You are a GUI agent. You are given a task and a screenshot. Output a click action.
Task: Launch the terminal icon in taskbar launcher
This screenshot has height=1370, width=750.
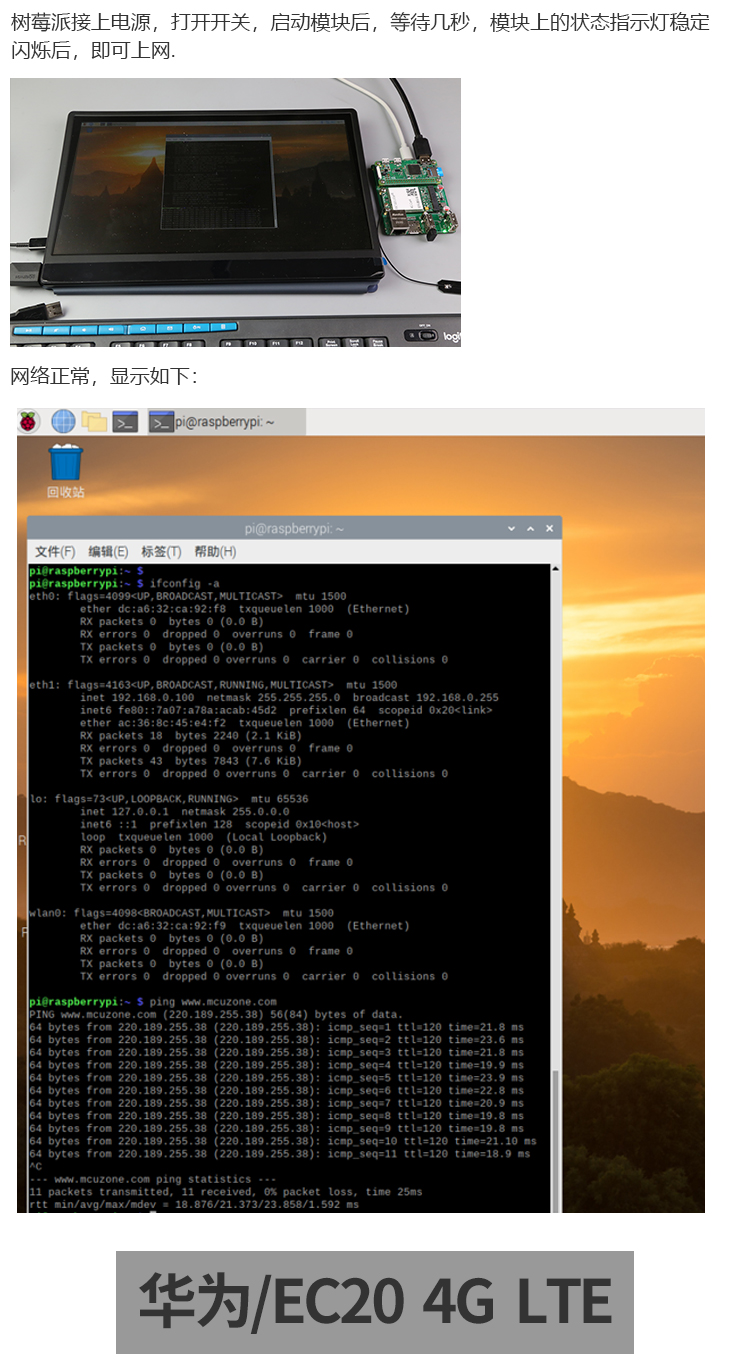pyautogui.click(x=125, y=422)
